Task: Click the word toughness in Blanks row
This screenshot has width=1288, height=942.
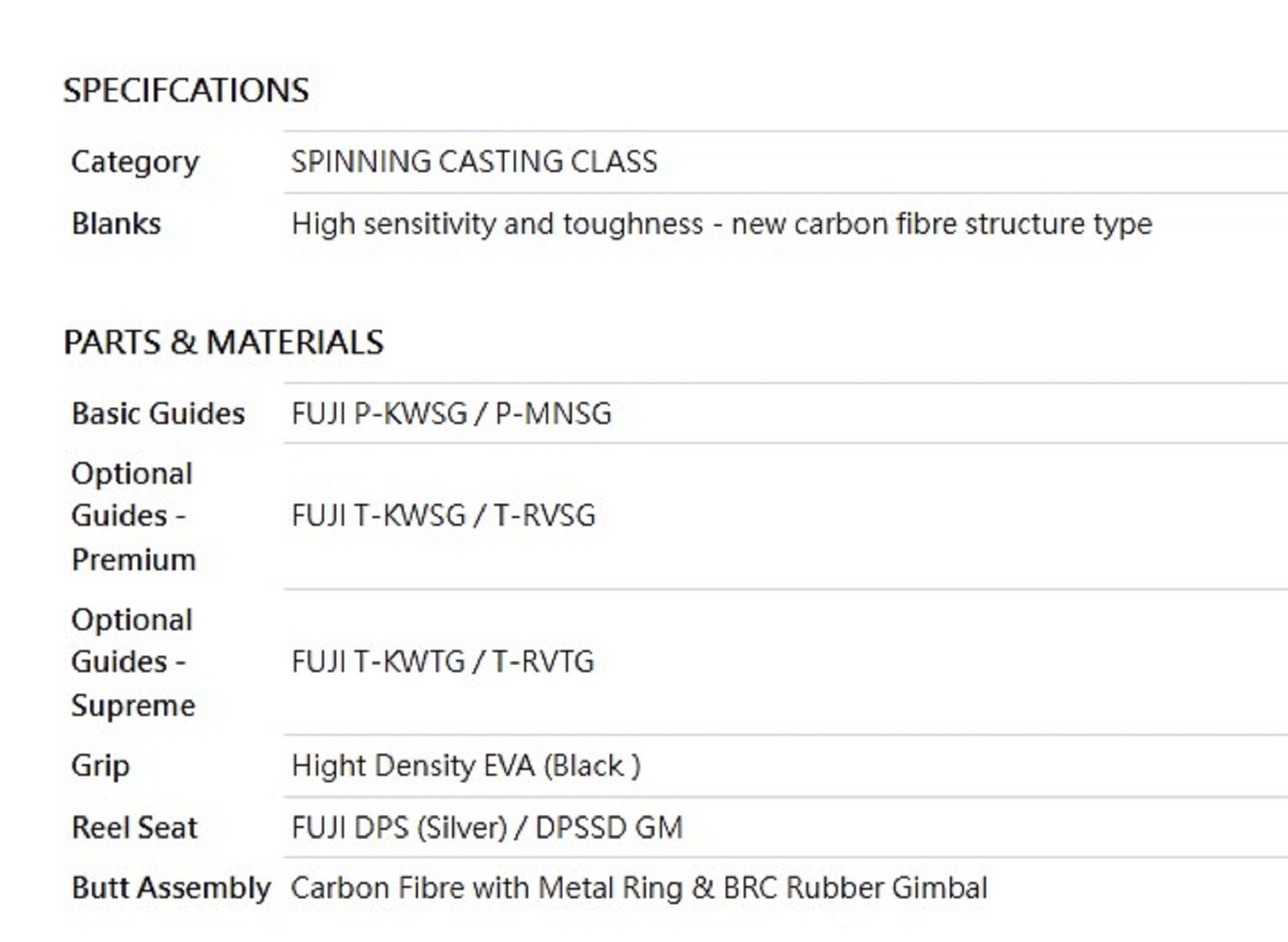Action: click(633, 224)
